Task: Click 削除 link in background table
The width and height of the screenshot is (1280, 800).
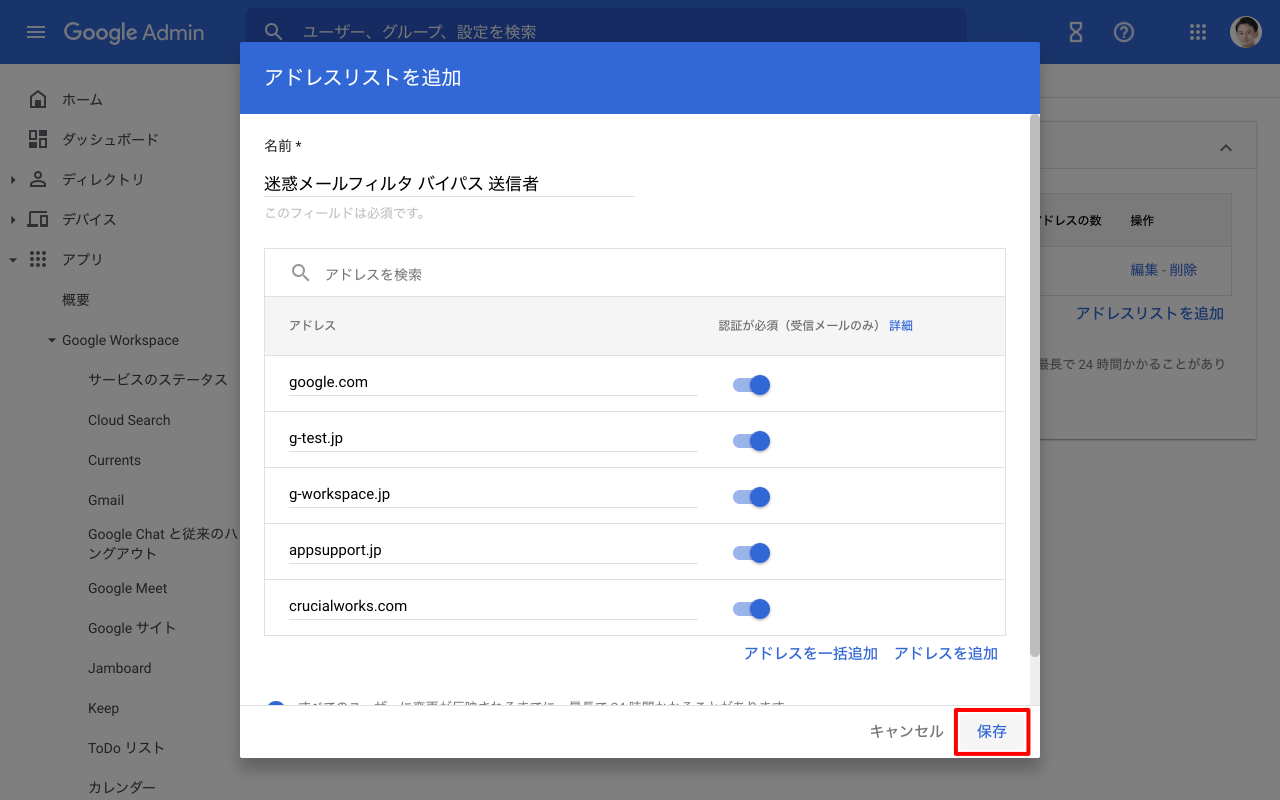Action: click(1183, 270)
